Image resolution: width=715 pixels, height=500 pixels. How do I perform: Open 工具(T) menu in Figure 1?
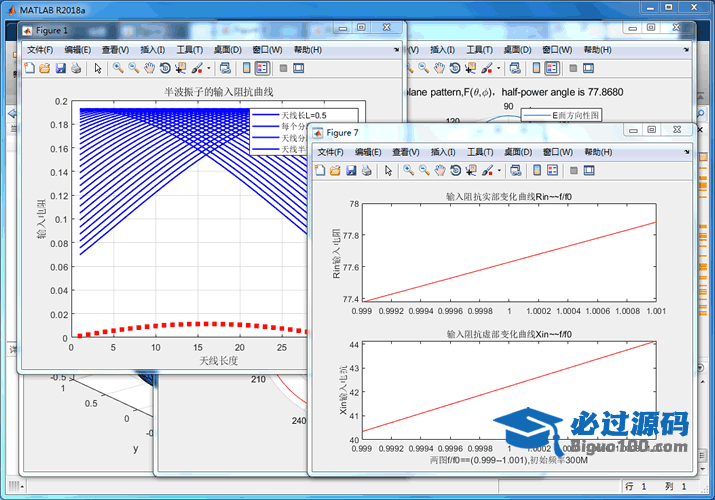pyautogui.click(x=190, y=50)
